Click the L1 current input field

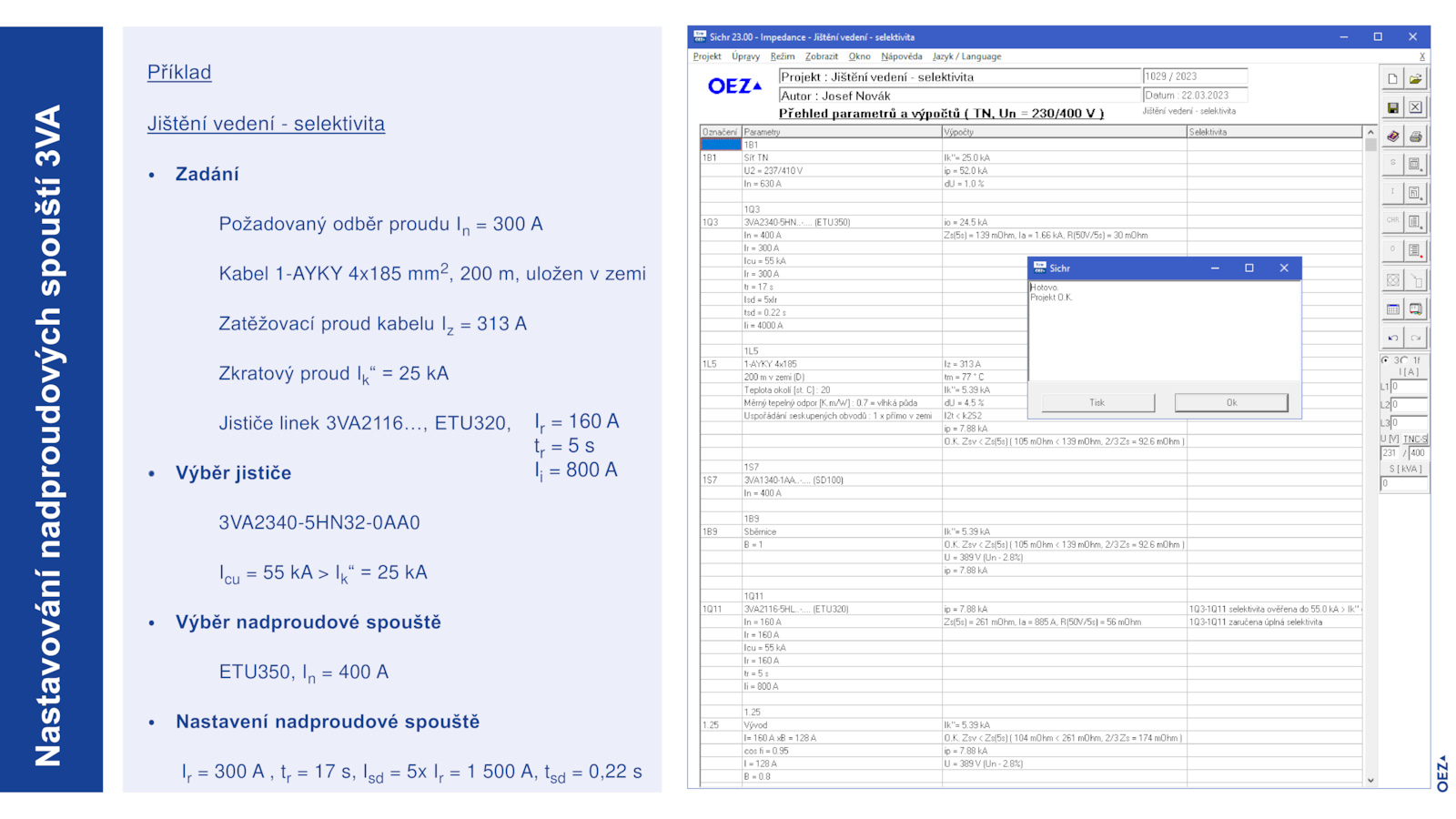click(x=1409, y=387)
